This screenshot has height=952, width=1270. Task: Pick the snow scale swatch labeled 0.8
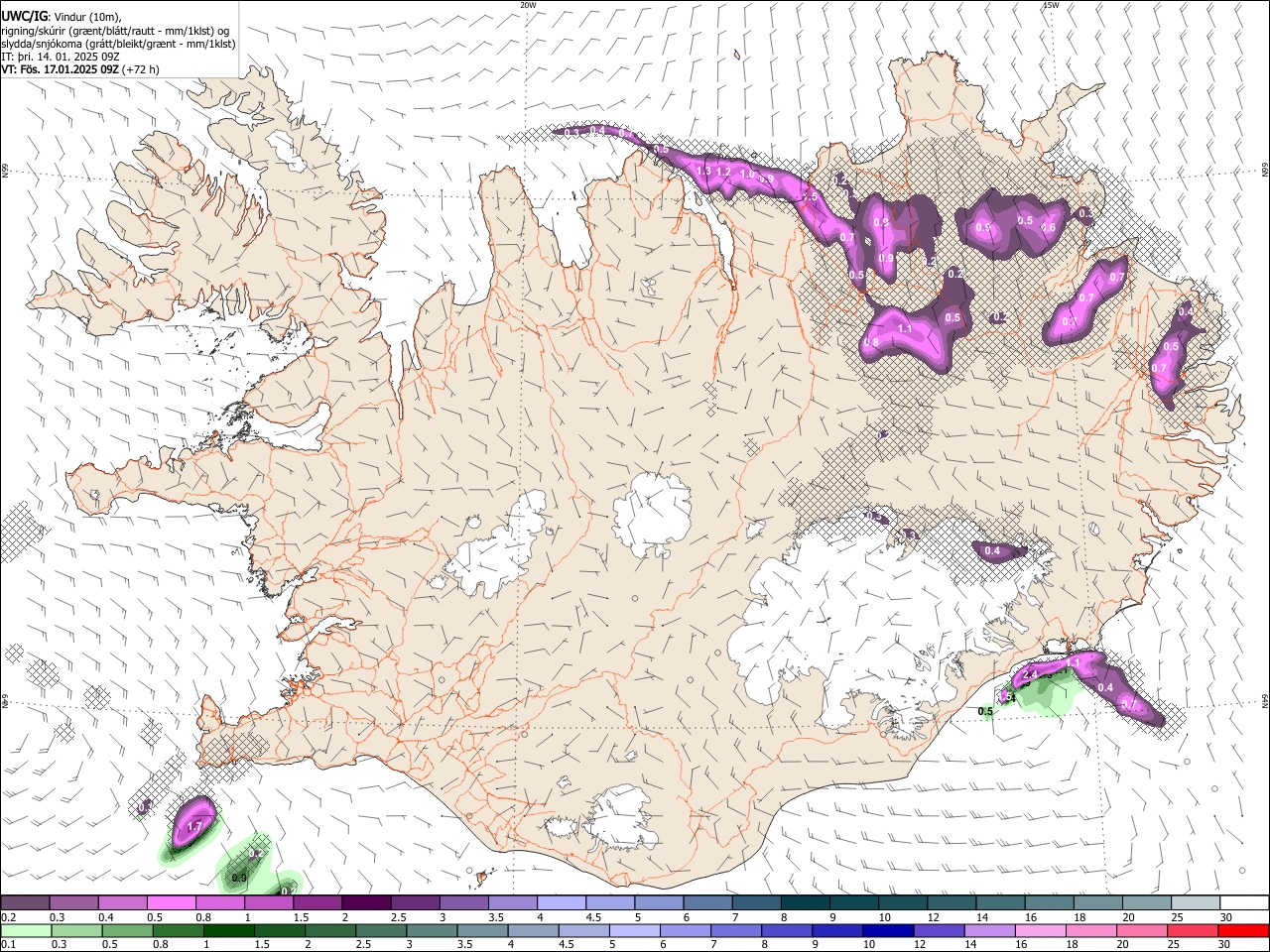(219, 902)
